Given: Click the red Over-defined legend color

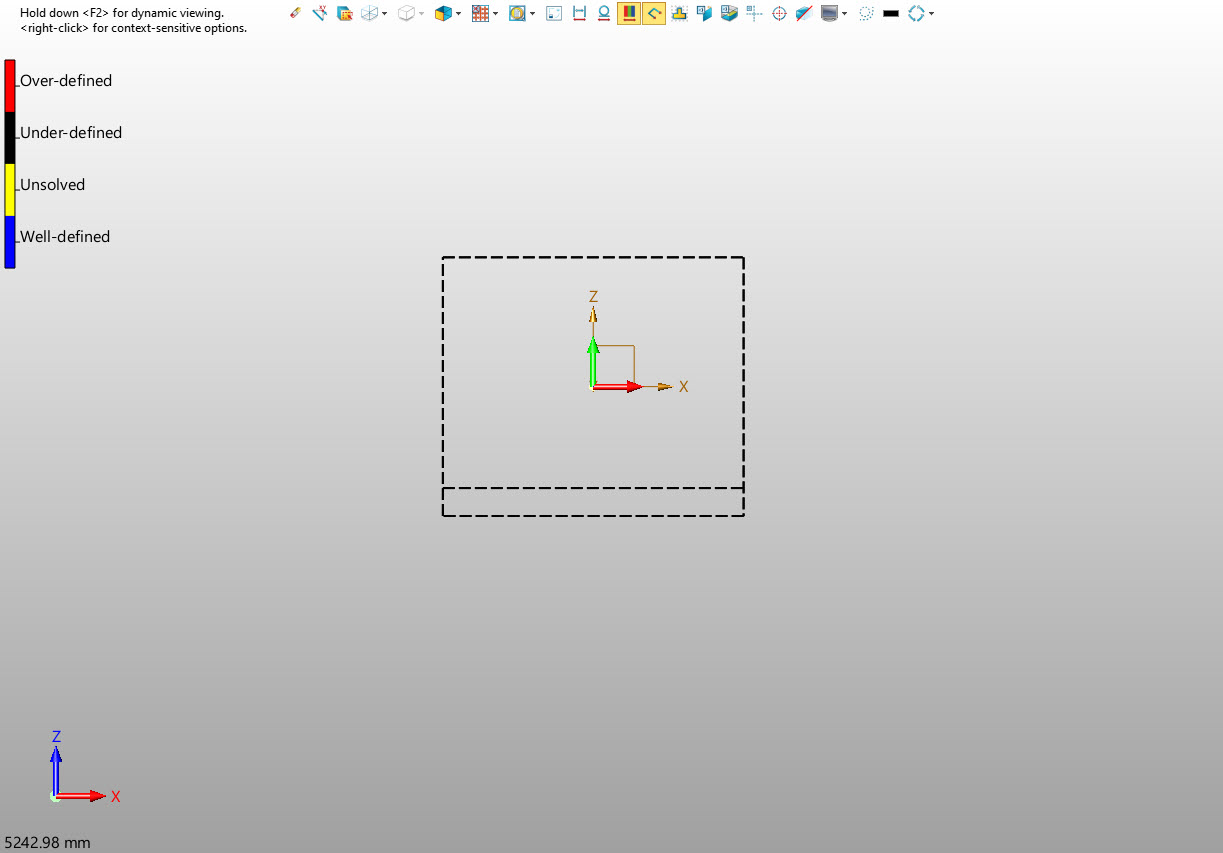Looking at the screenshot, I should tap(10, 86).
